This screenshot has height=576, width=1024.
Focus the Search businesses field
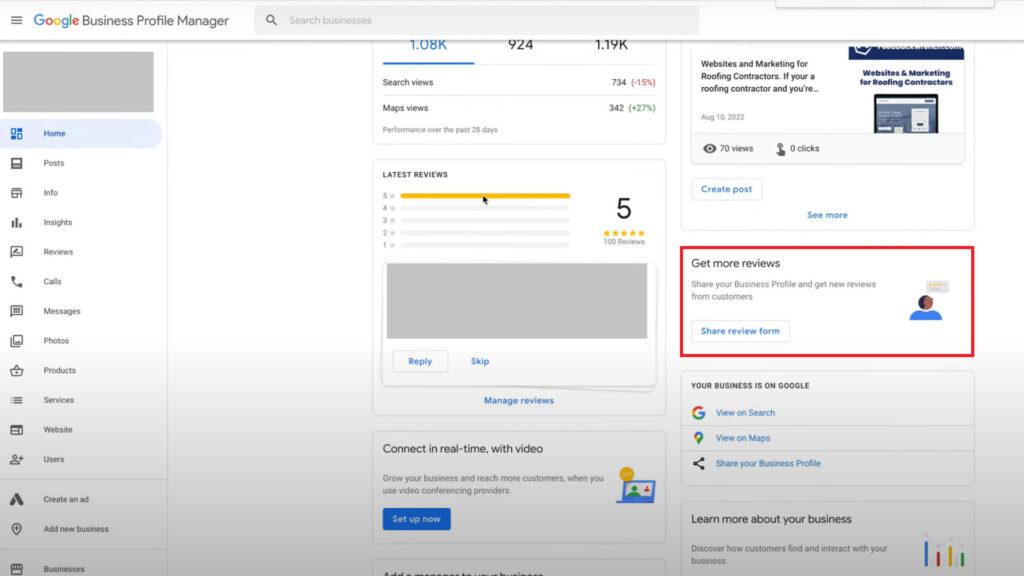coord(477,20)
